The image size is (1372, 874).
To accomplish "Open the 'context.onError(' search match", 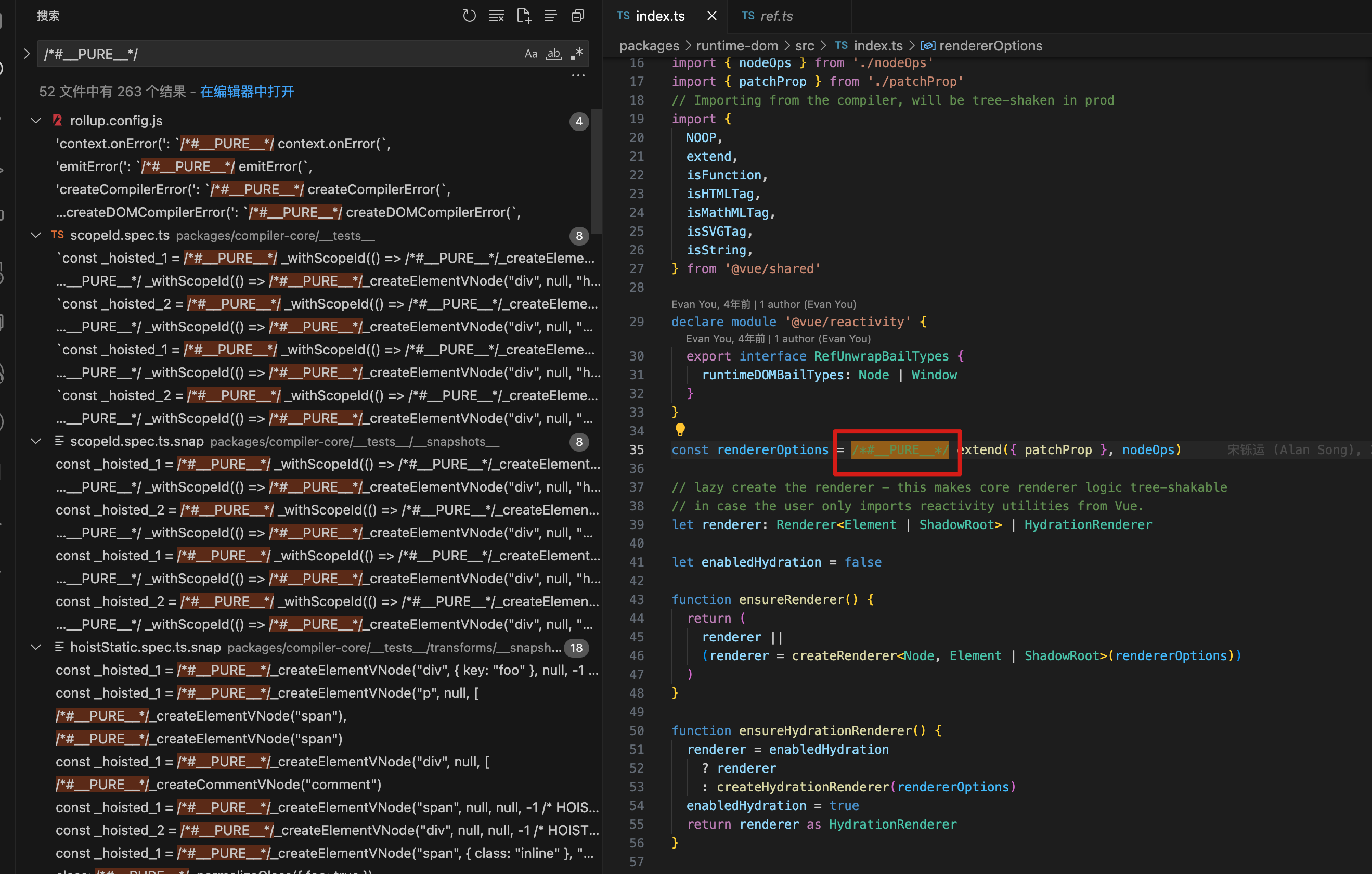I will click(223, 144).
